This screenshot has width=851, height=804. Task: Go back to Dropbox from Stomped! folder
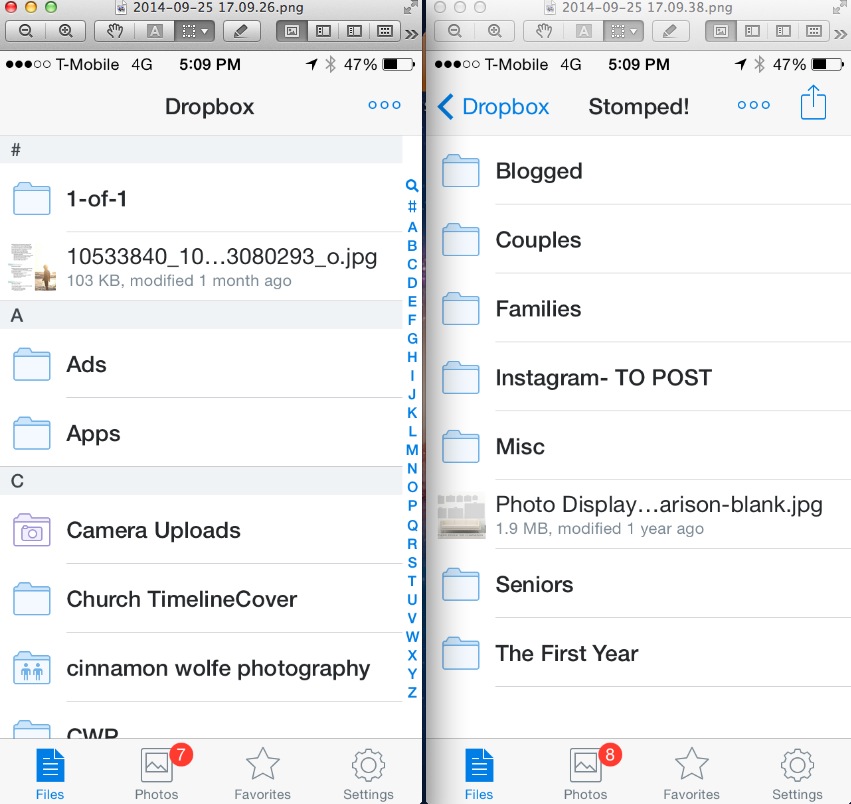[x=493, y=106]
